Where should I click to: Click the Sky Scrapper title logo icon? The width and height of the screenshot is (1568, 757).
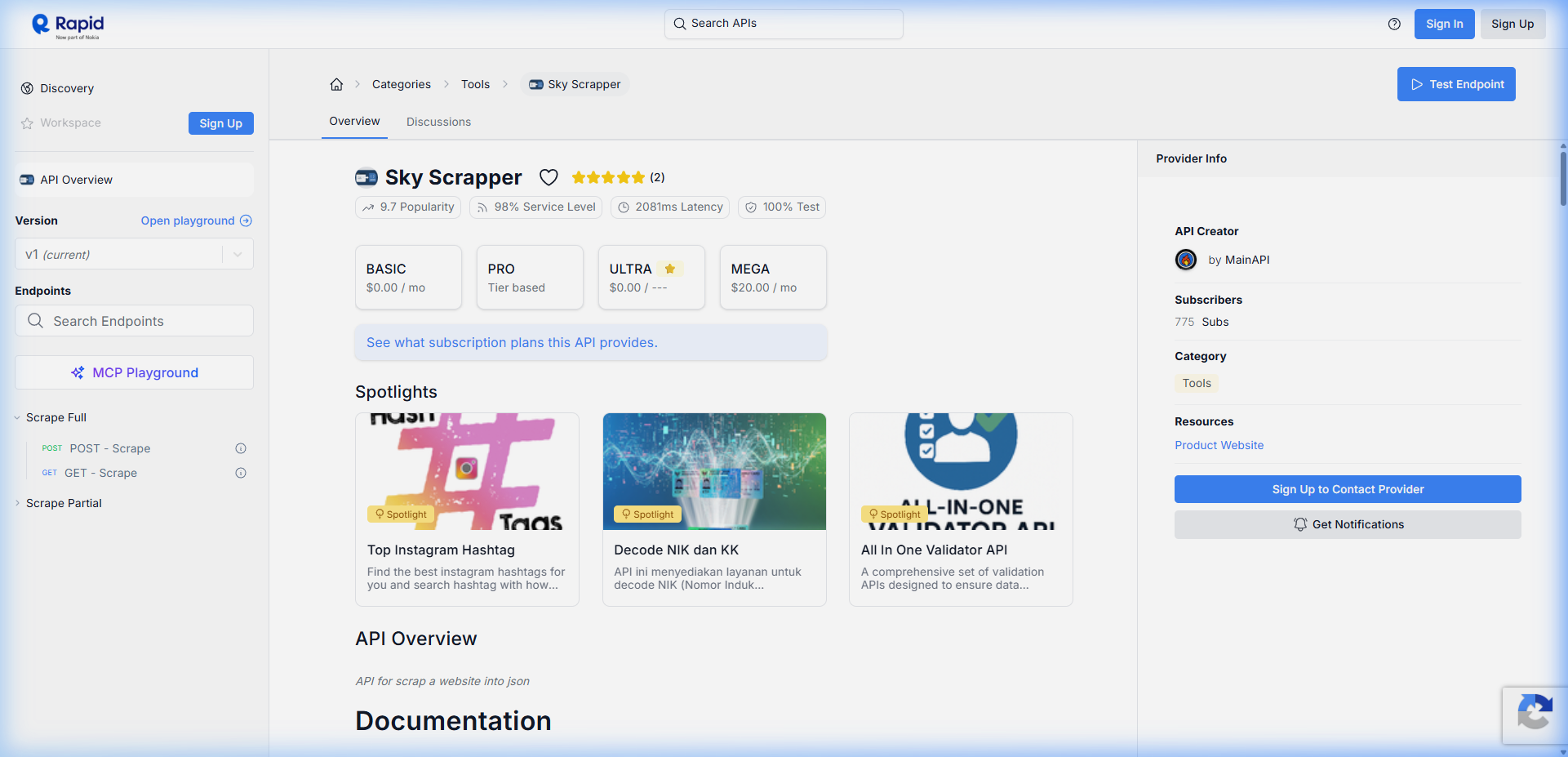click(x=366, y=177)
